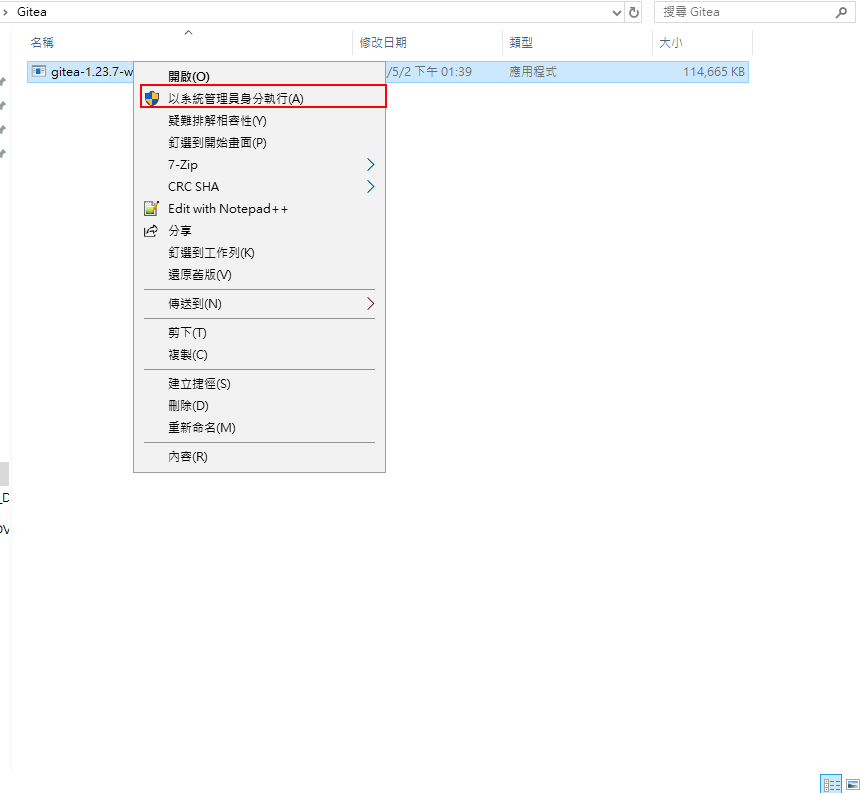The image size is (860, 793).
Task: Open the address bar history dropdown arrow
Action: pos(617,12)
